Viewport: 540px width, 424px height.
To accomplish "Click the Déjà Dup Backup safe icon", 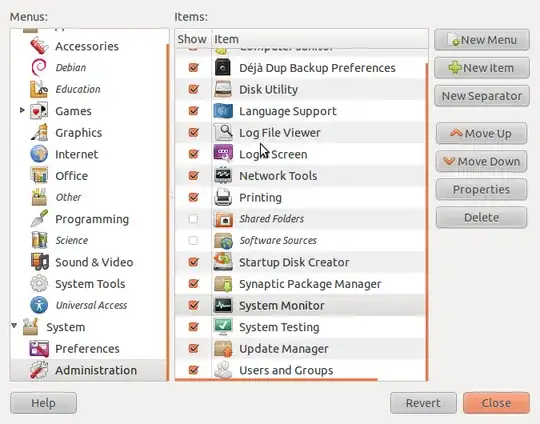I will pyautogui.click(x=223, y=68).
